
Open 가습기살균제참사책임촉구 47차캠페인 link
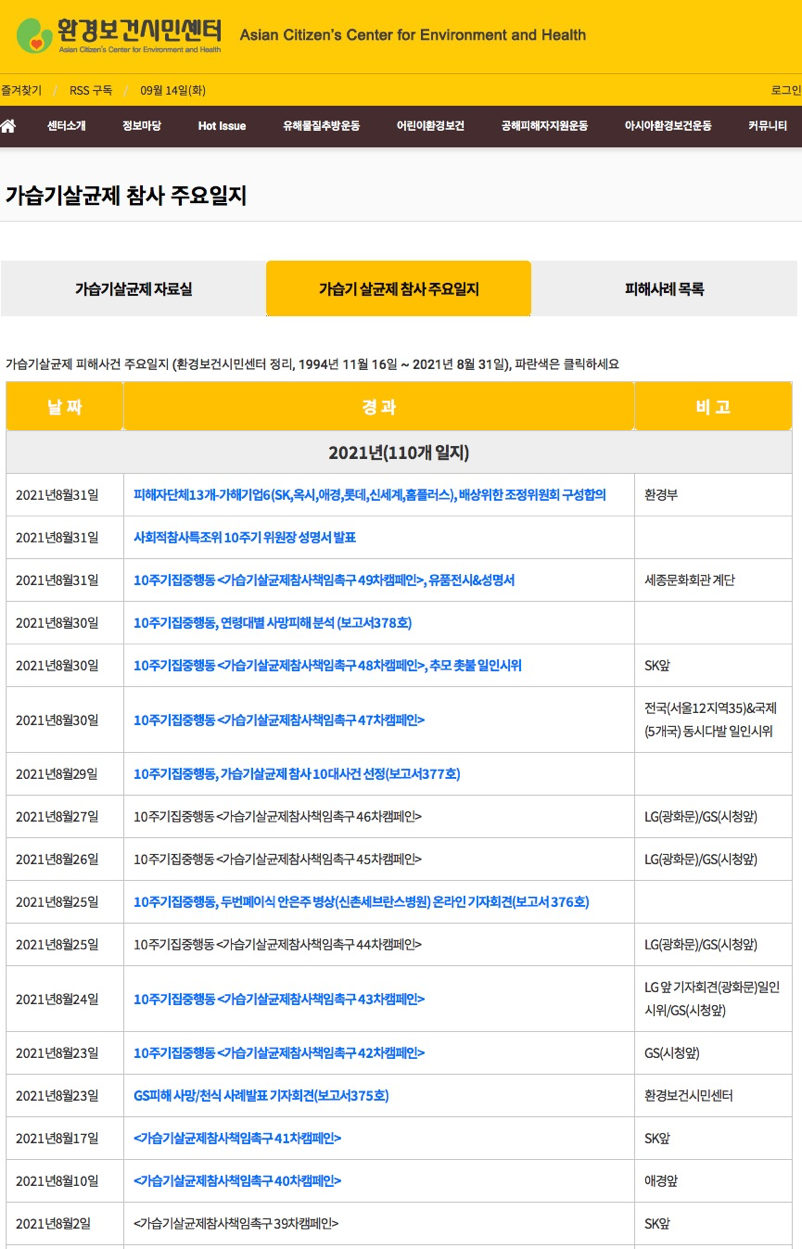[x=279, y=720]
